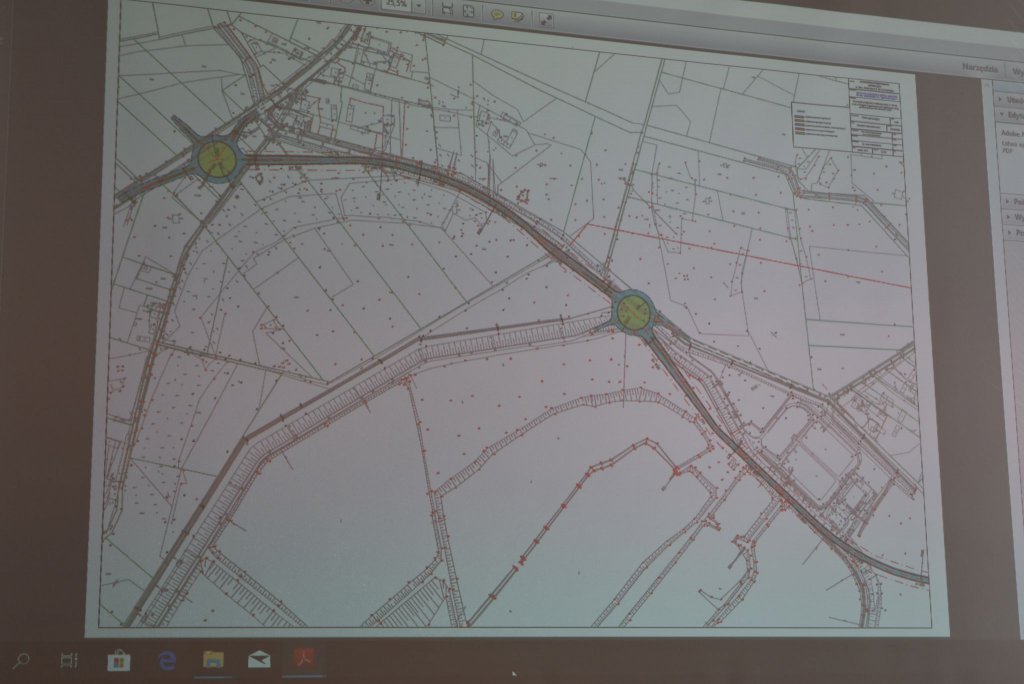
Task: Open Task View from the taskbar
Action: click(68, 660)
